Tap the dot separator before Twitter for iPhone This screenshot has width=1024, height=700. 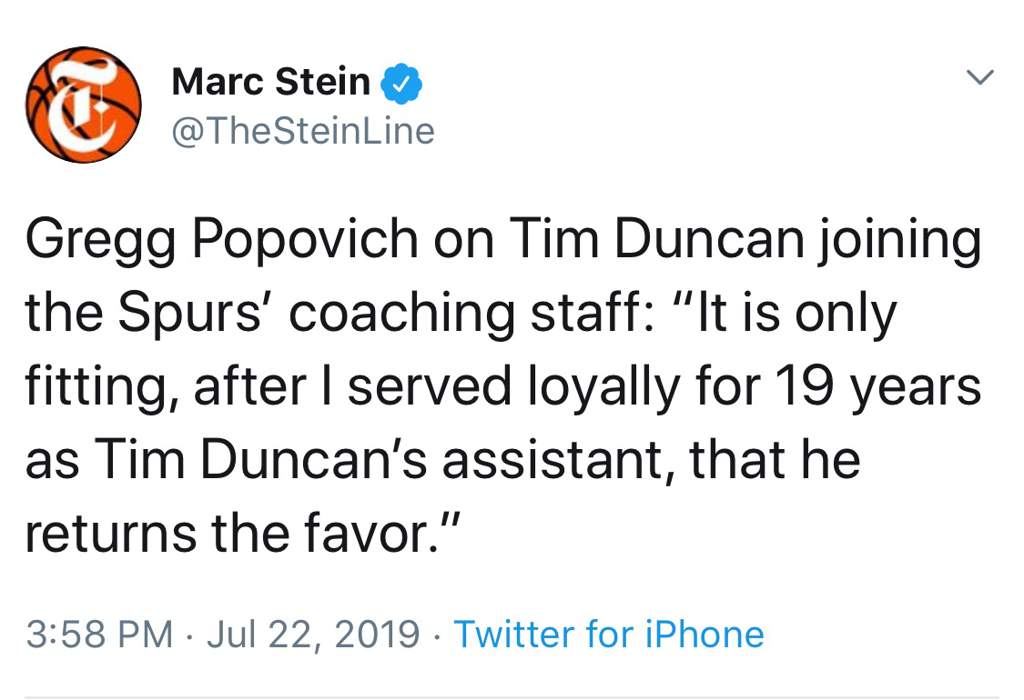(436, 635)
